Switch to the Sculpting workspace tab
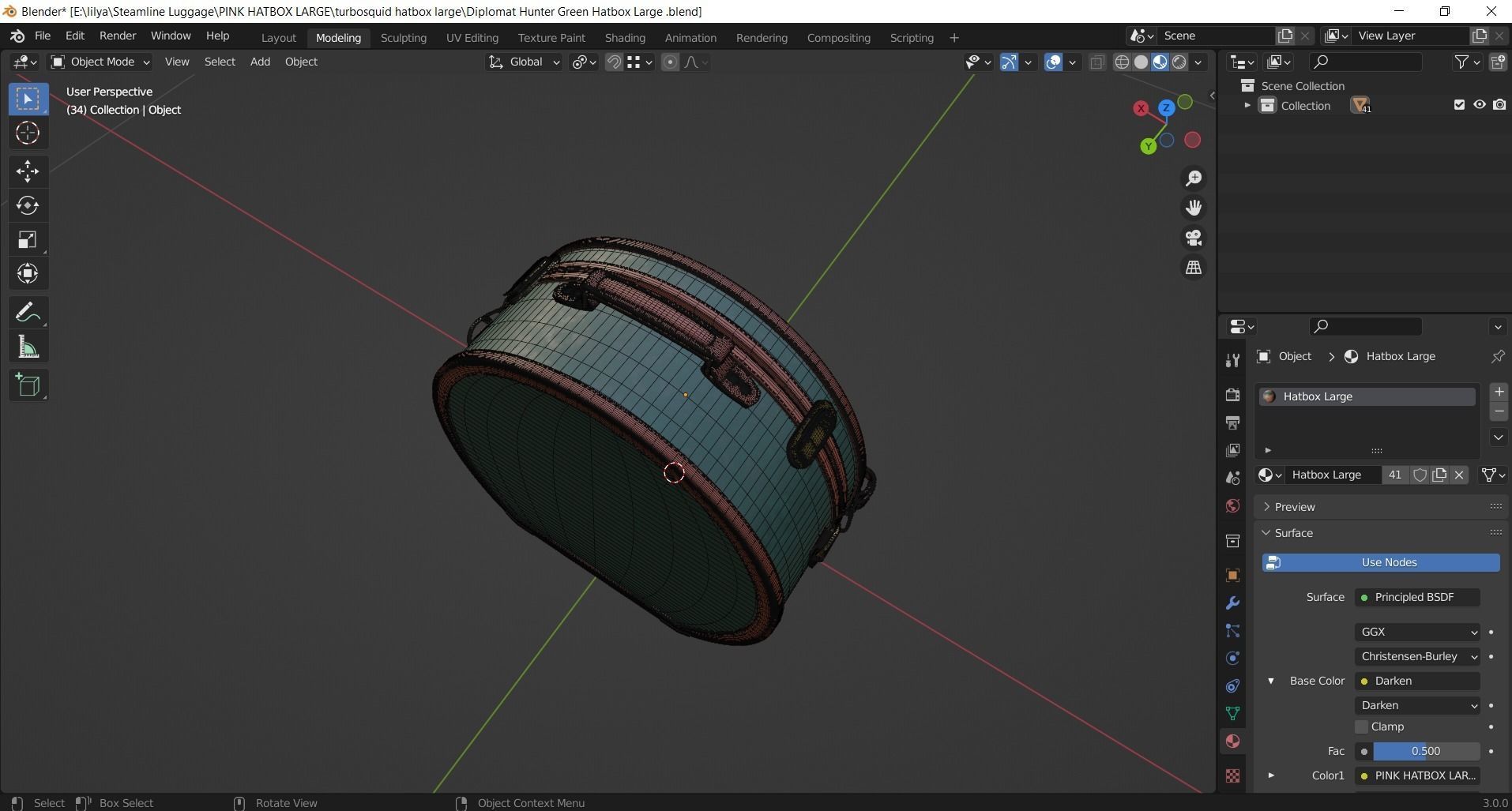1512x811 pixels. pos(403,38)
